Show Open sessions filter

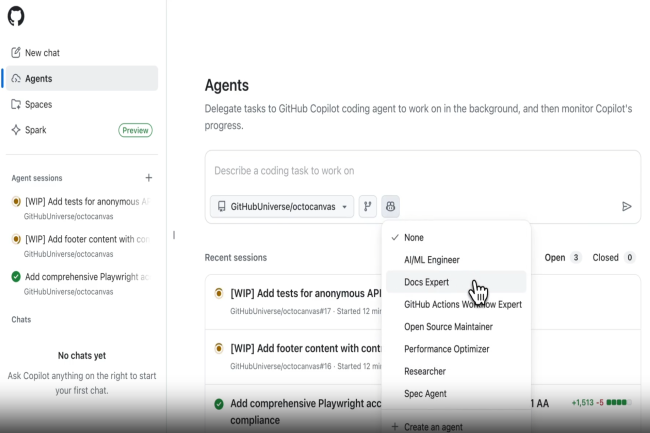562,258
